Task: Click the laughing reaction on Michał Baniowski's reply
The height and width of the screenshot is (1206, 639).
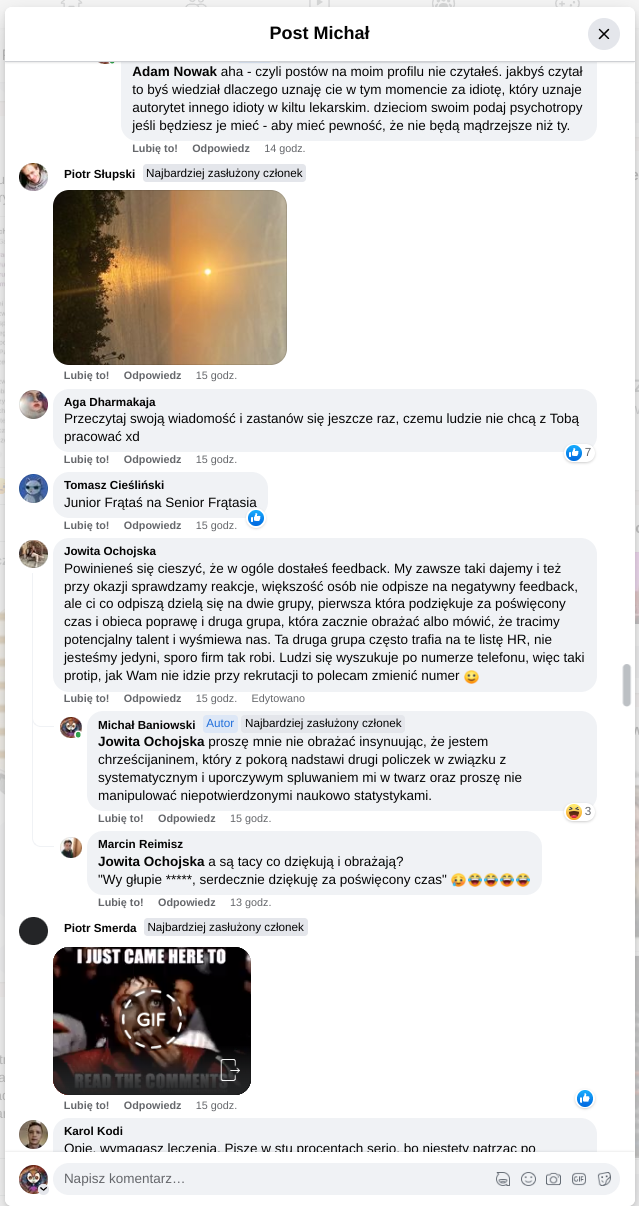Action: pos(574,811)
